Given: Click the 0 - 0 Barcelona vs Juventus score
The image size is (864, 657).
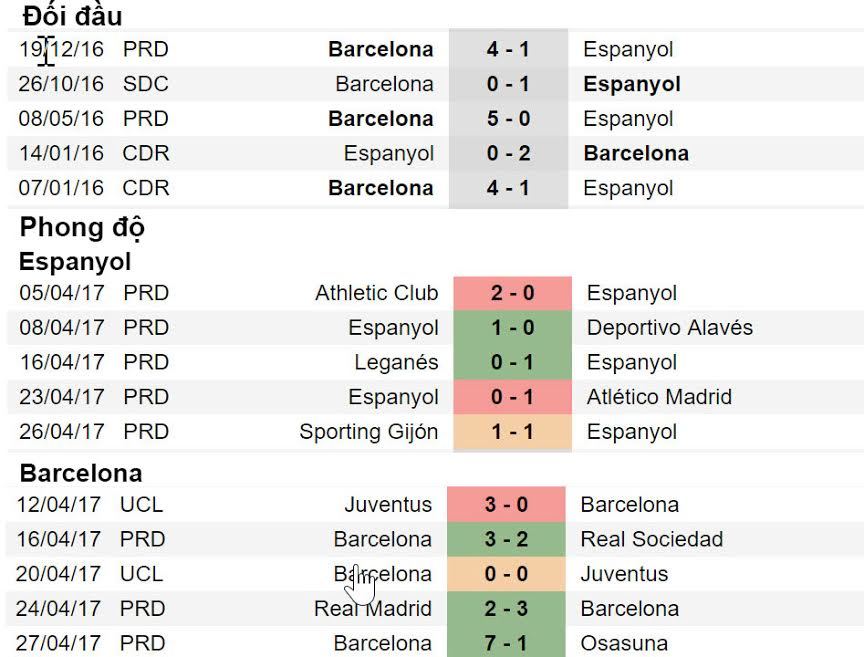Looking at the screenshot, I should pos(506,574).
